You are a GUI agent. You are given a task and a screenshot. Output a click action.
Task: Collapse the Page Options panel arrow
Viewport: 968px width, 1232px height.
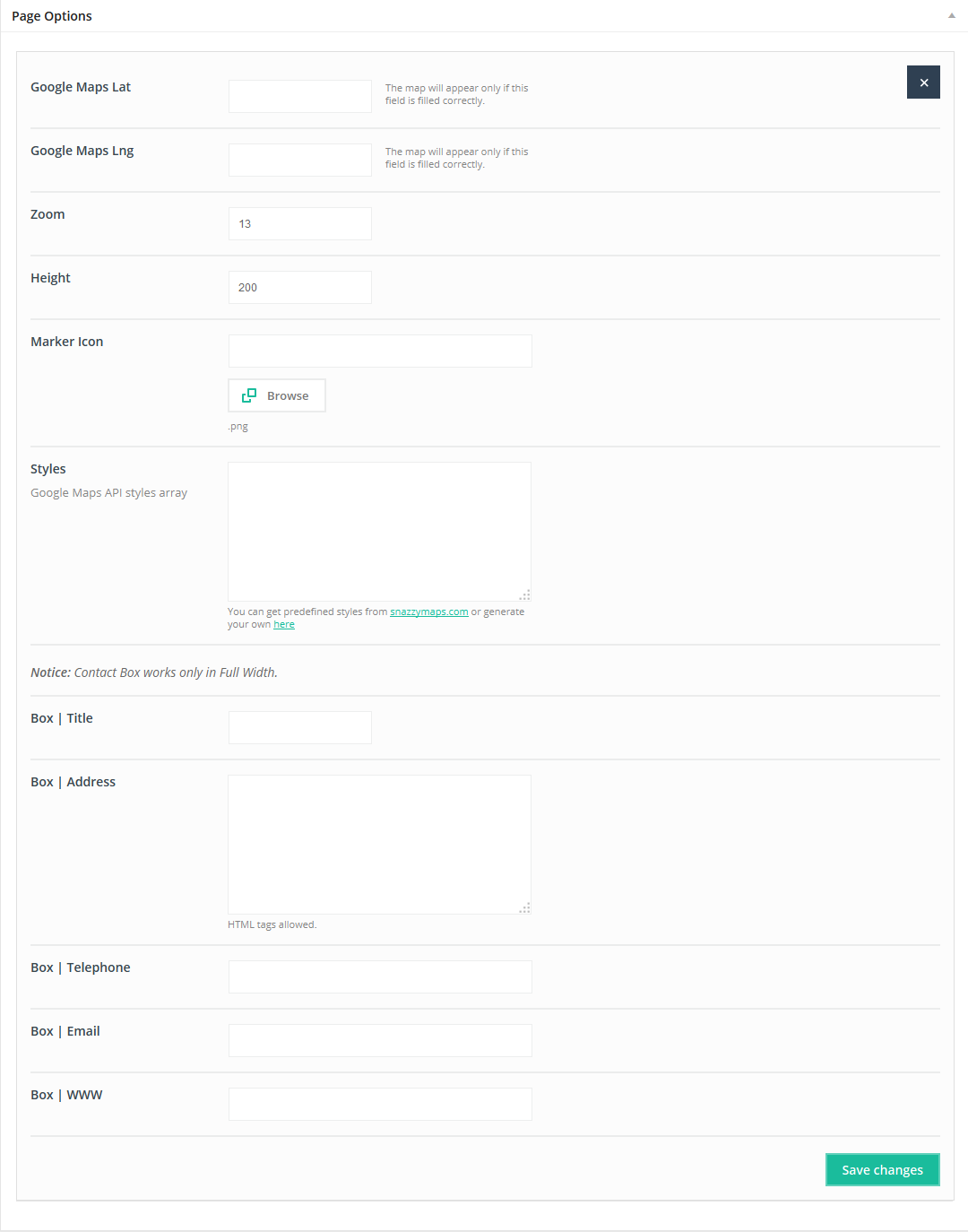click(x=952, y=15)
